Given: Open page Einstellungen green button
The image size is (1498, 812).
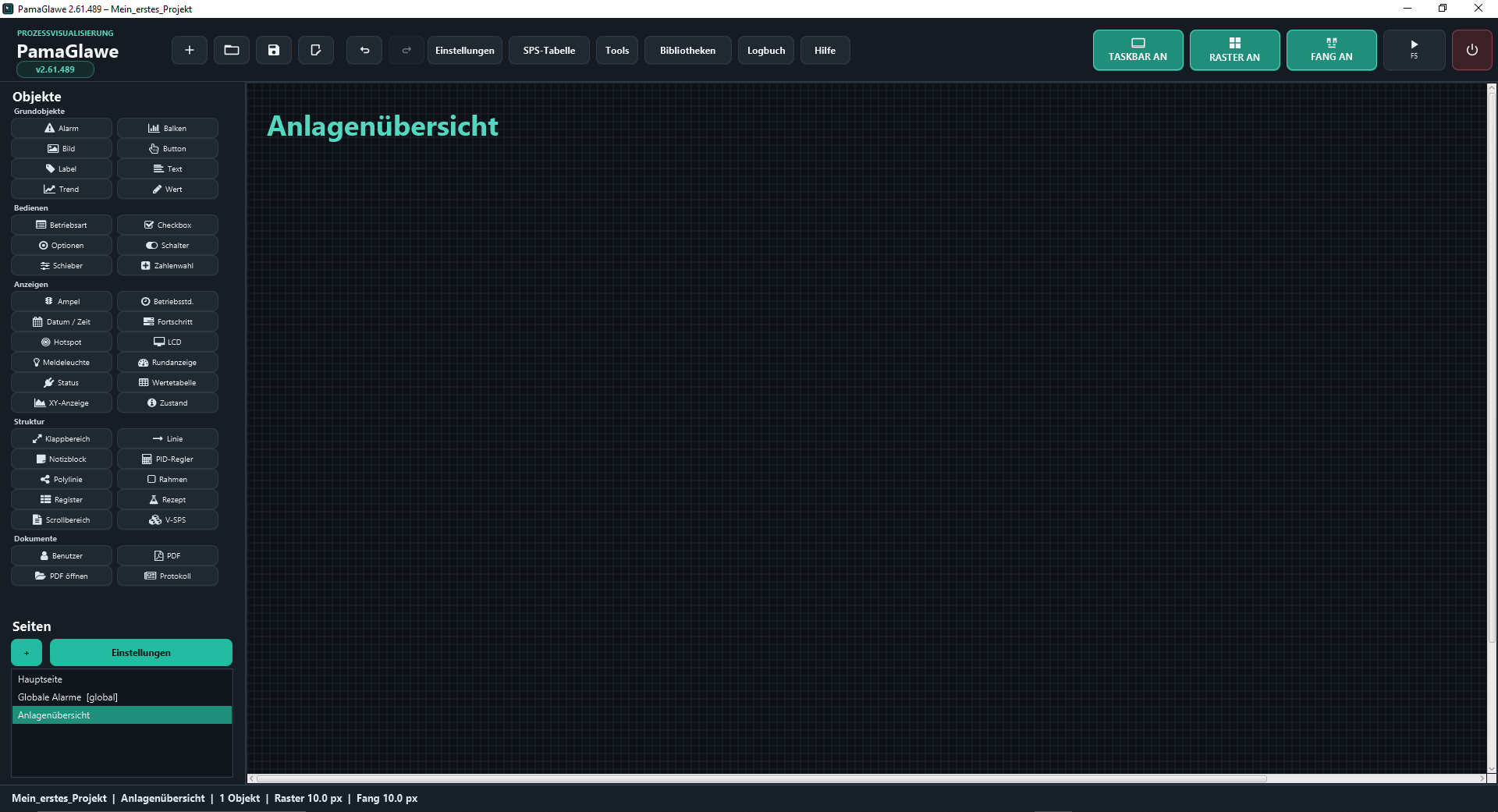Looking at the screenshot, I should pyautogui.click(x=141, y=652).
